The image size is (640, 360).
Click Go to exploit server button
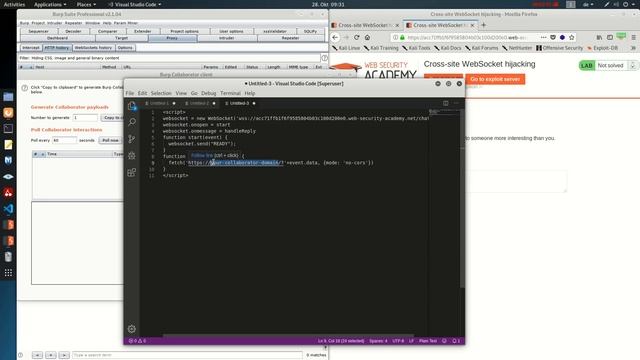pyautogui.click(x=495, y=79)
